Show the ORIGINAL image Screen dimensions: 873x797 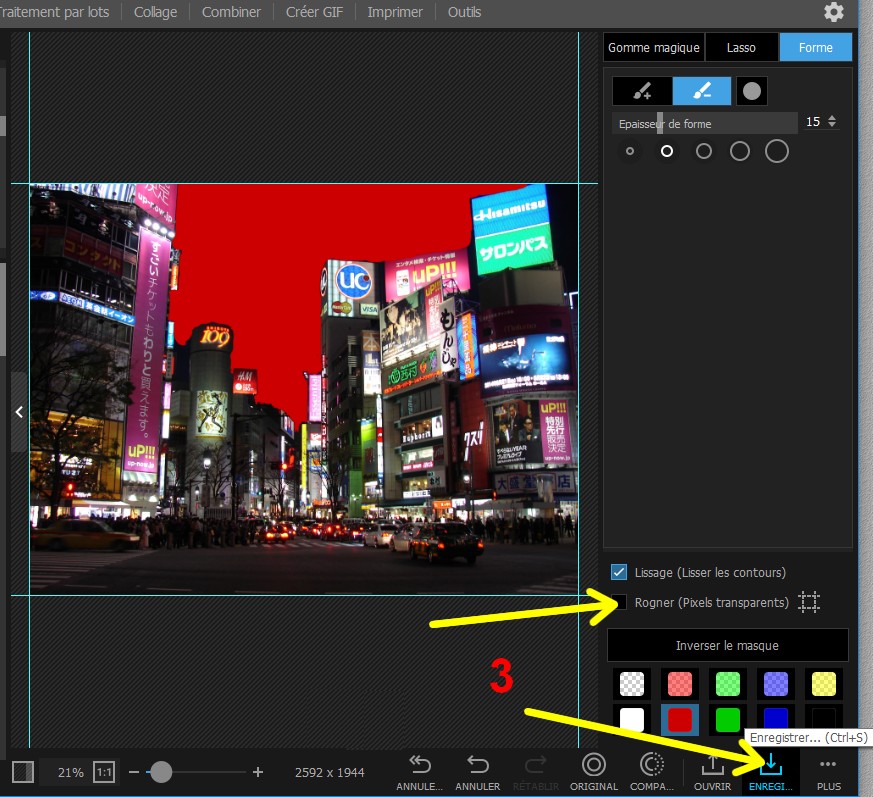594,772
